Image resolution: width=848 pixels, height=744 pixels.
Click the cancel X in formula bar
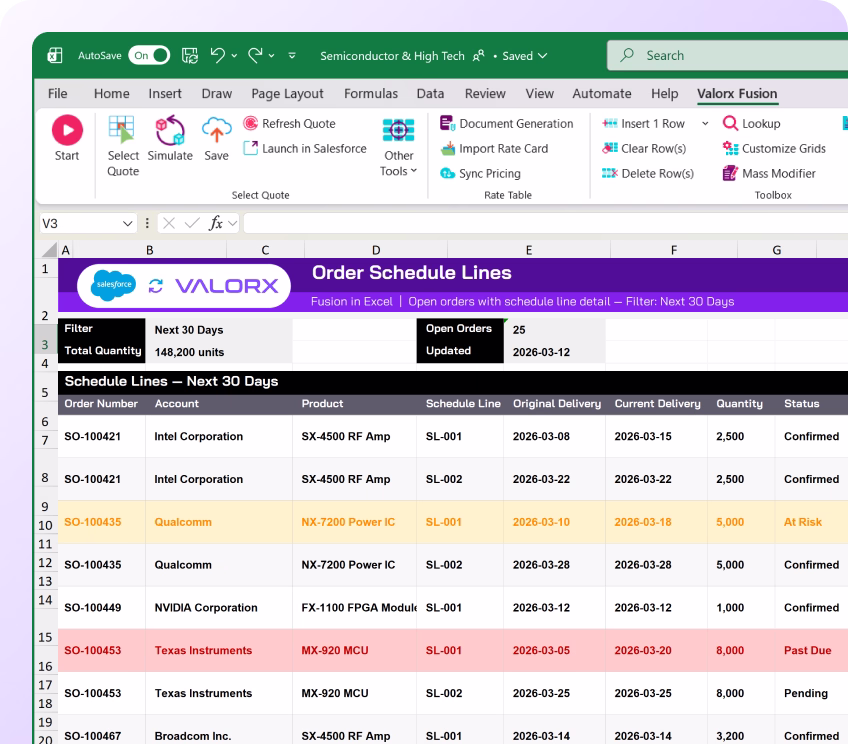click(x=169, y=223)
